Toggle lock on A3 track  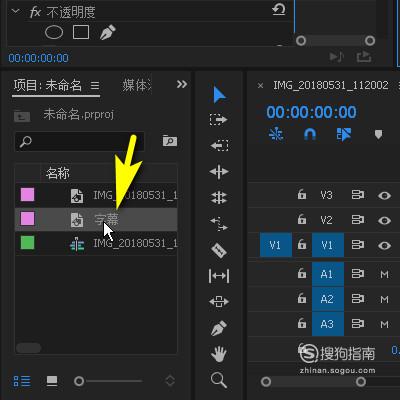pos(302,323)
